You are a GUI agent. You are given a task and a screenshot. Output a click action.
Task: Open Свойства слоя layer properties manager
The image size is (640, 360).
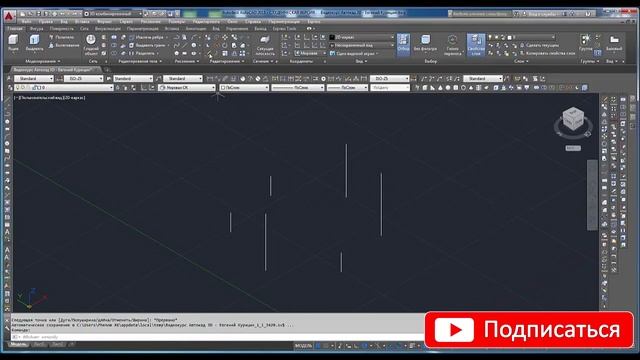point(476,45)
